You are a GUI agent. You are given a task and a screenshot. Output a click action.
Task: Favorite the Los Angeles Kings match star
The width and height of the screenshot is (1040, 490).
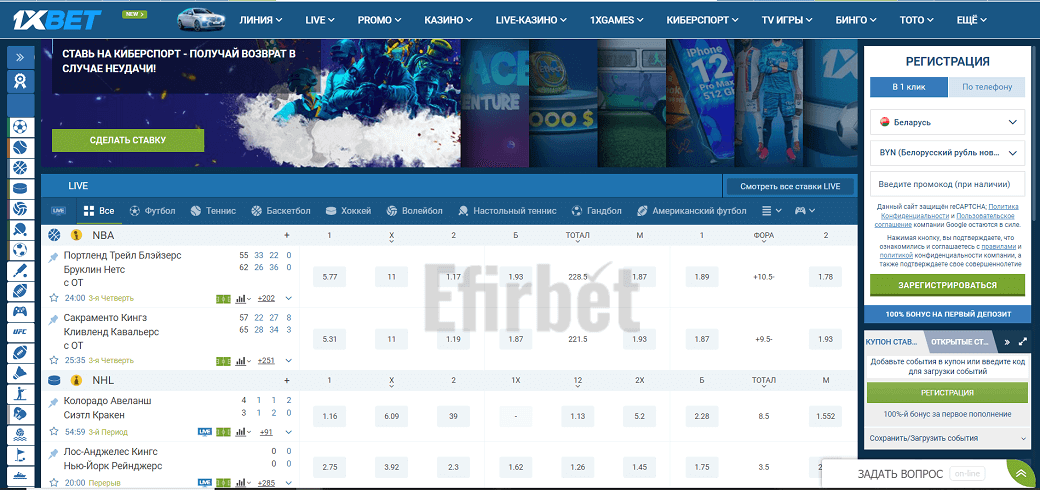(54, 483)
